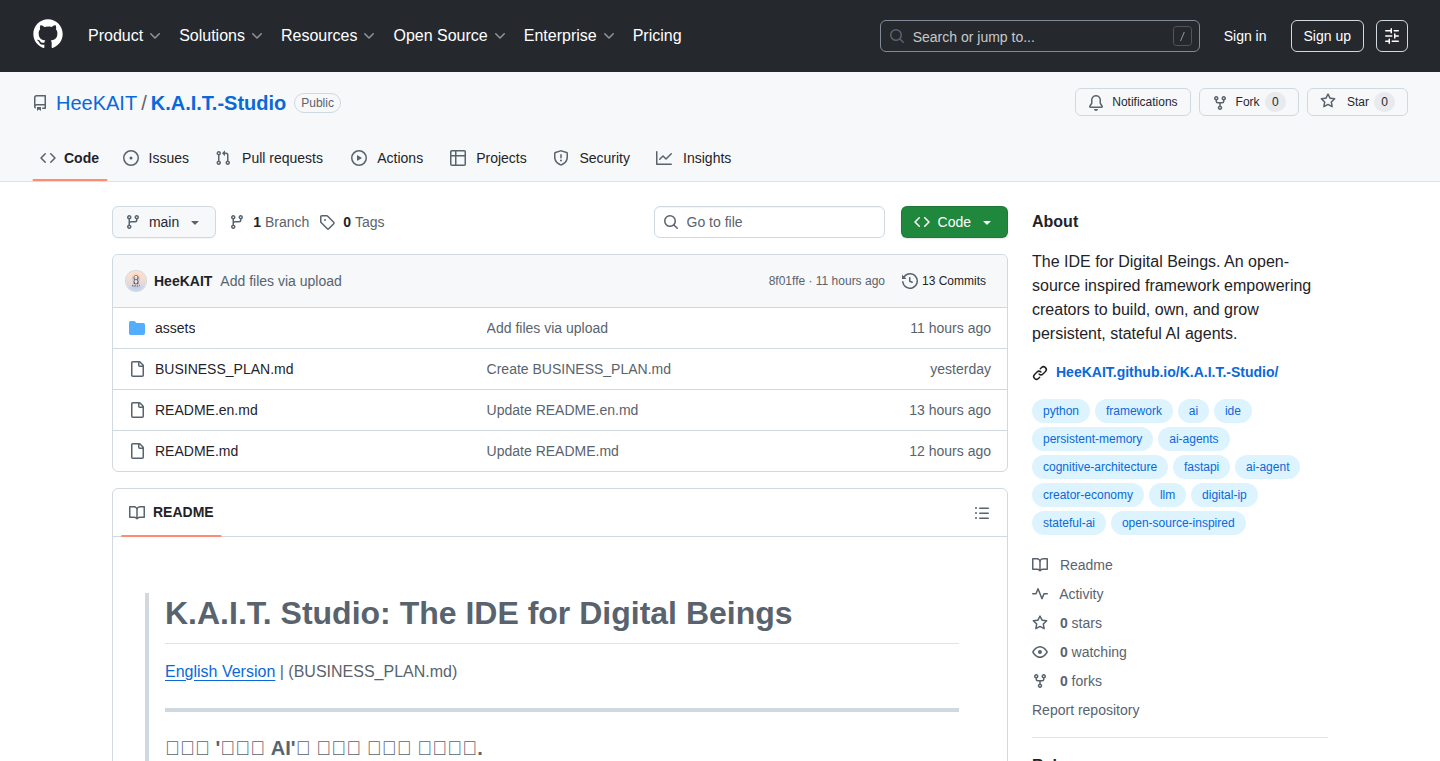Open the Enterprise dropdown
Viewport: 1440px width, 761px height.
569,35
